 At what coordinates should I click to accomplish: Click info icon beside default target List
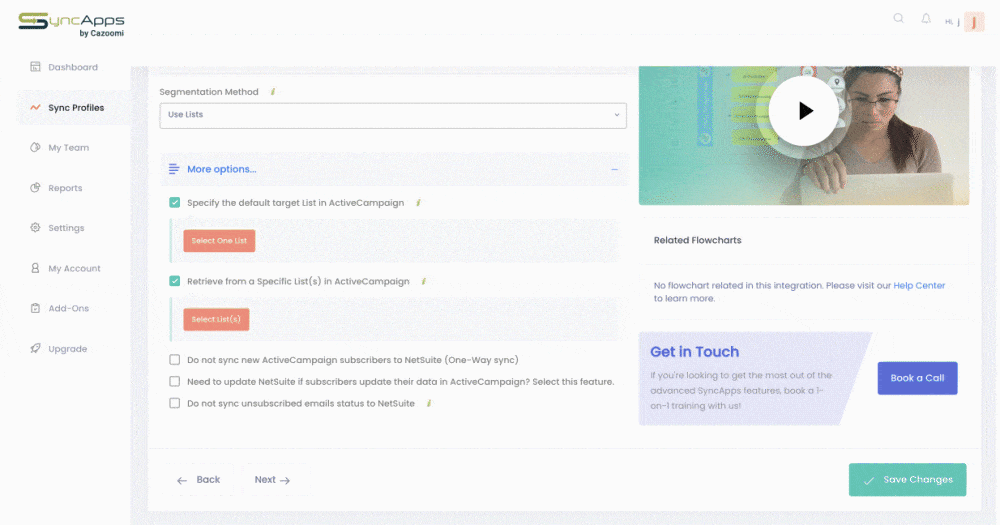coord(418,203)
